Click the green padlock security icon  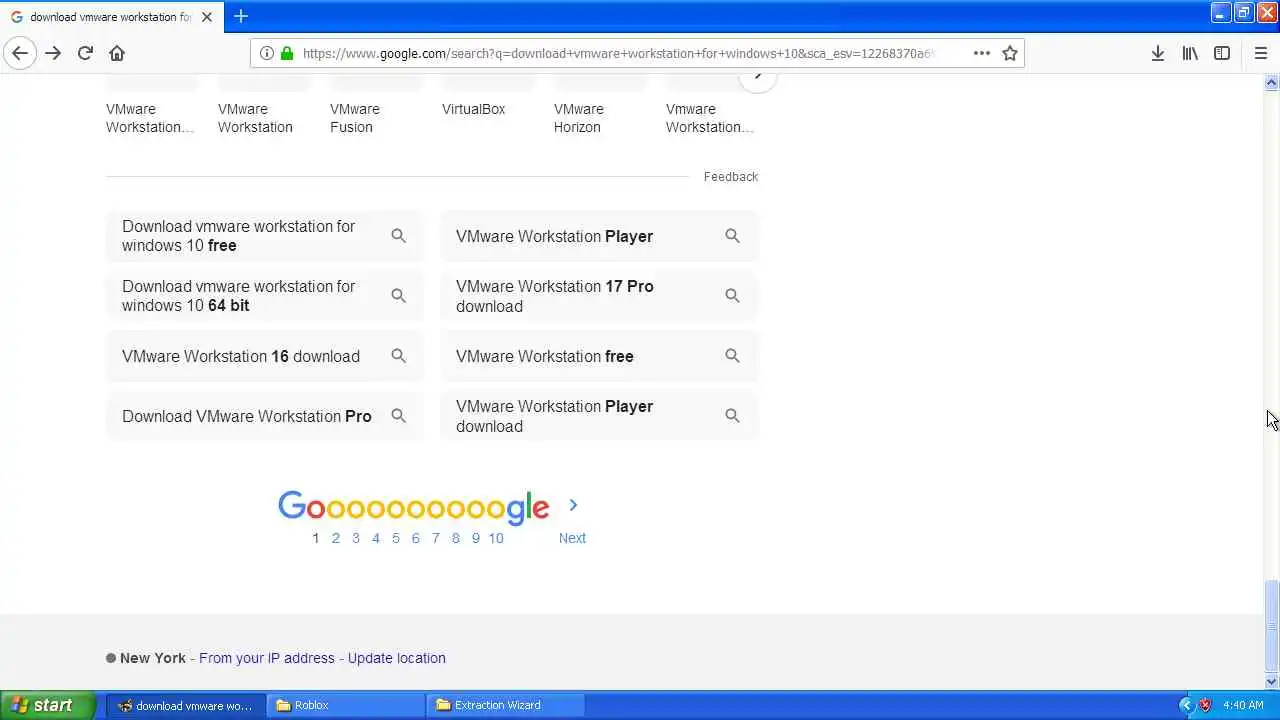pos(287,53)
